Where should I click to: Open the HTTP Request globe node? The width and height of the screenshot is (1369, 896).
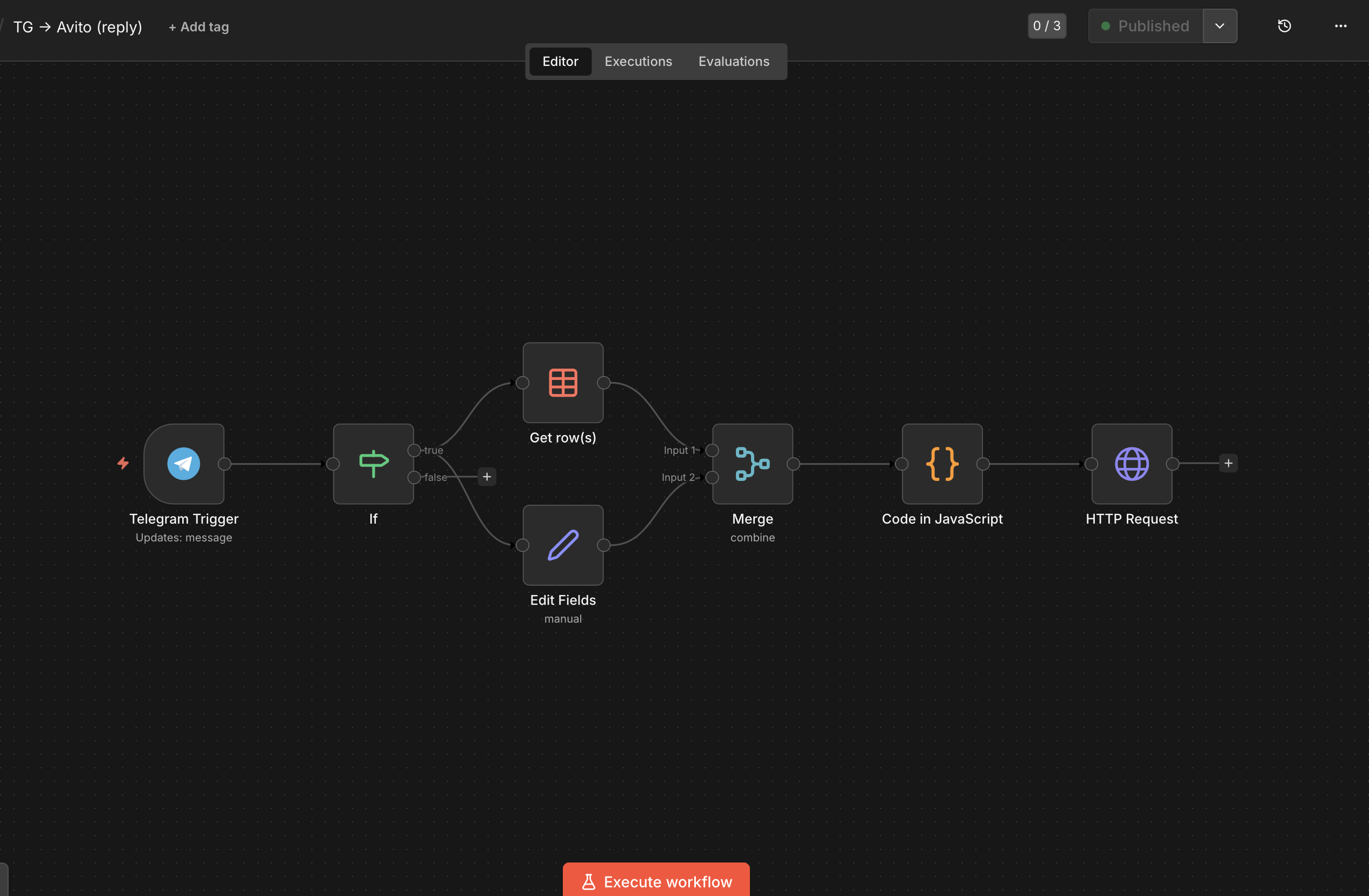[x=1132, y=464]
